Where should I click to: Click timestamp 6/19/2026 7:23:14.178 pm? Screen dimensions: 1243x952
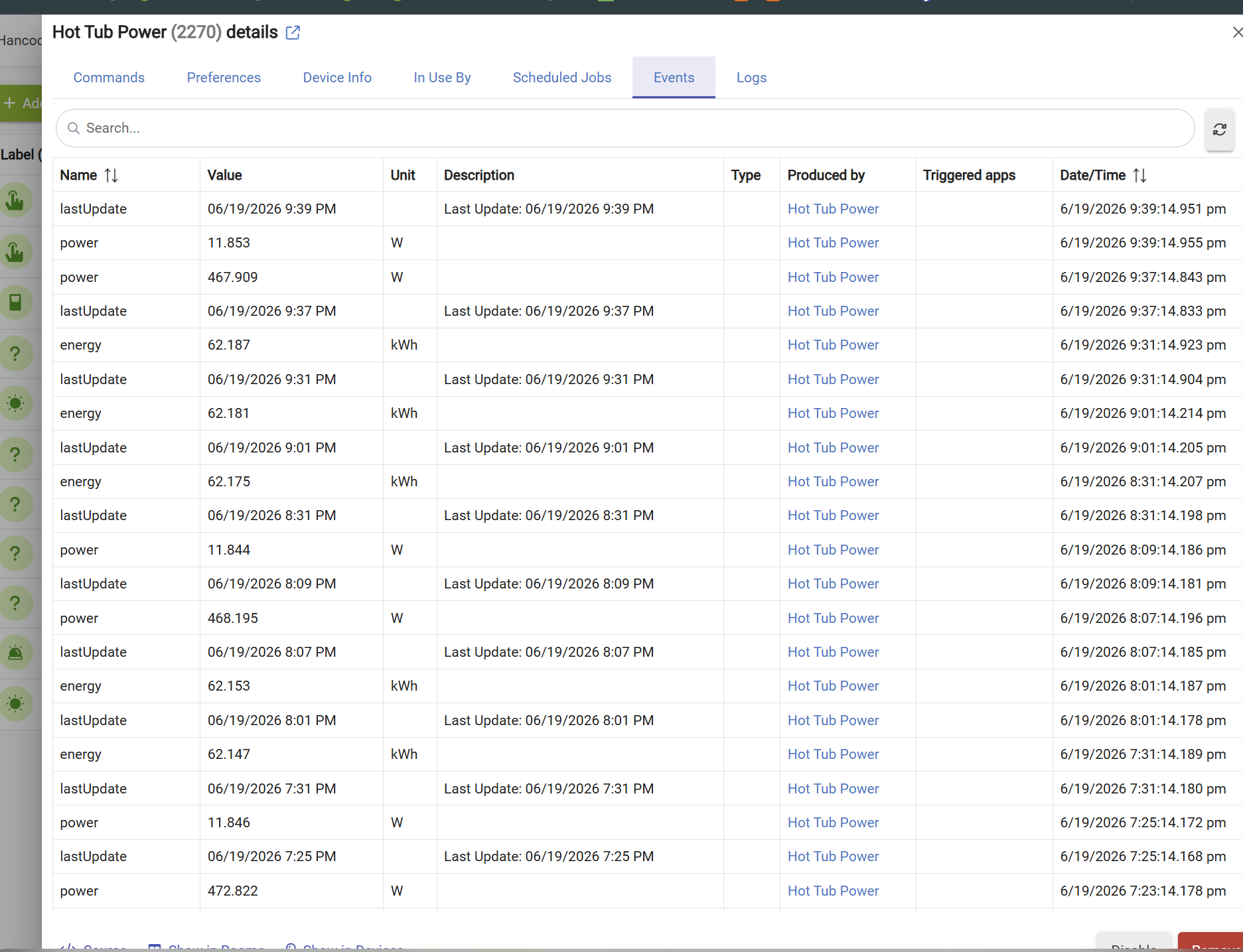[1143, 891]
